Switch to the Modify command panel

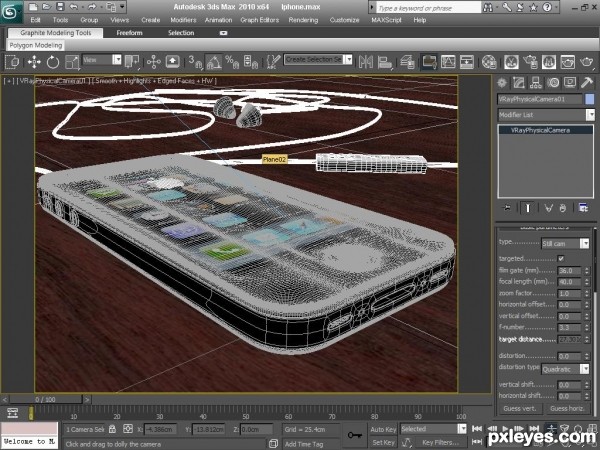pyautogui.click(x=519, y=82)
